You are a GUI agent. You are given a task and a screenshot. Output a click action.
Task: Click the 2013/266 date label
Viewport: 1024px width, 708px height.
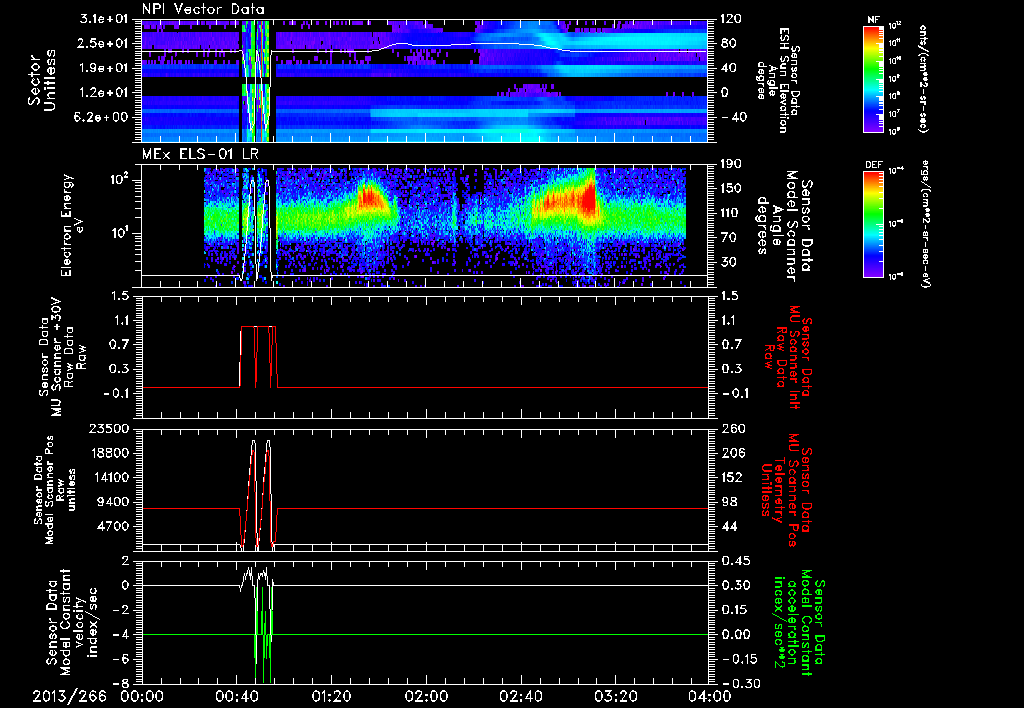pos(70,696)
